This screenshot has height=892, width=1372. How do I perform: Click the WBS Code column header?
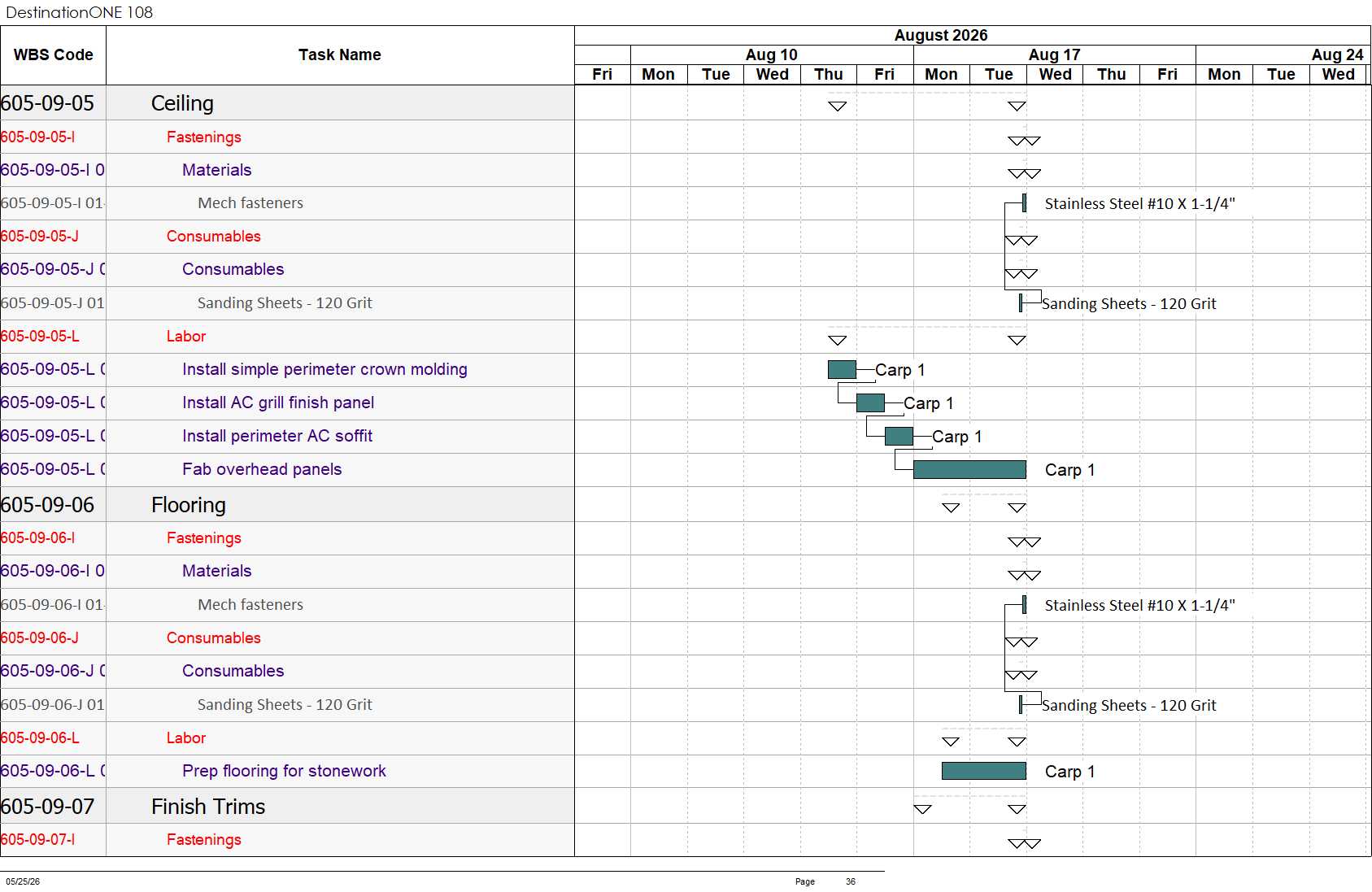(x=53, y=55)
